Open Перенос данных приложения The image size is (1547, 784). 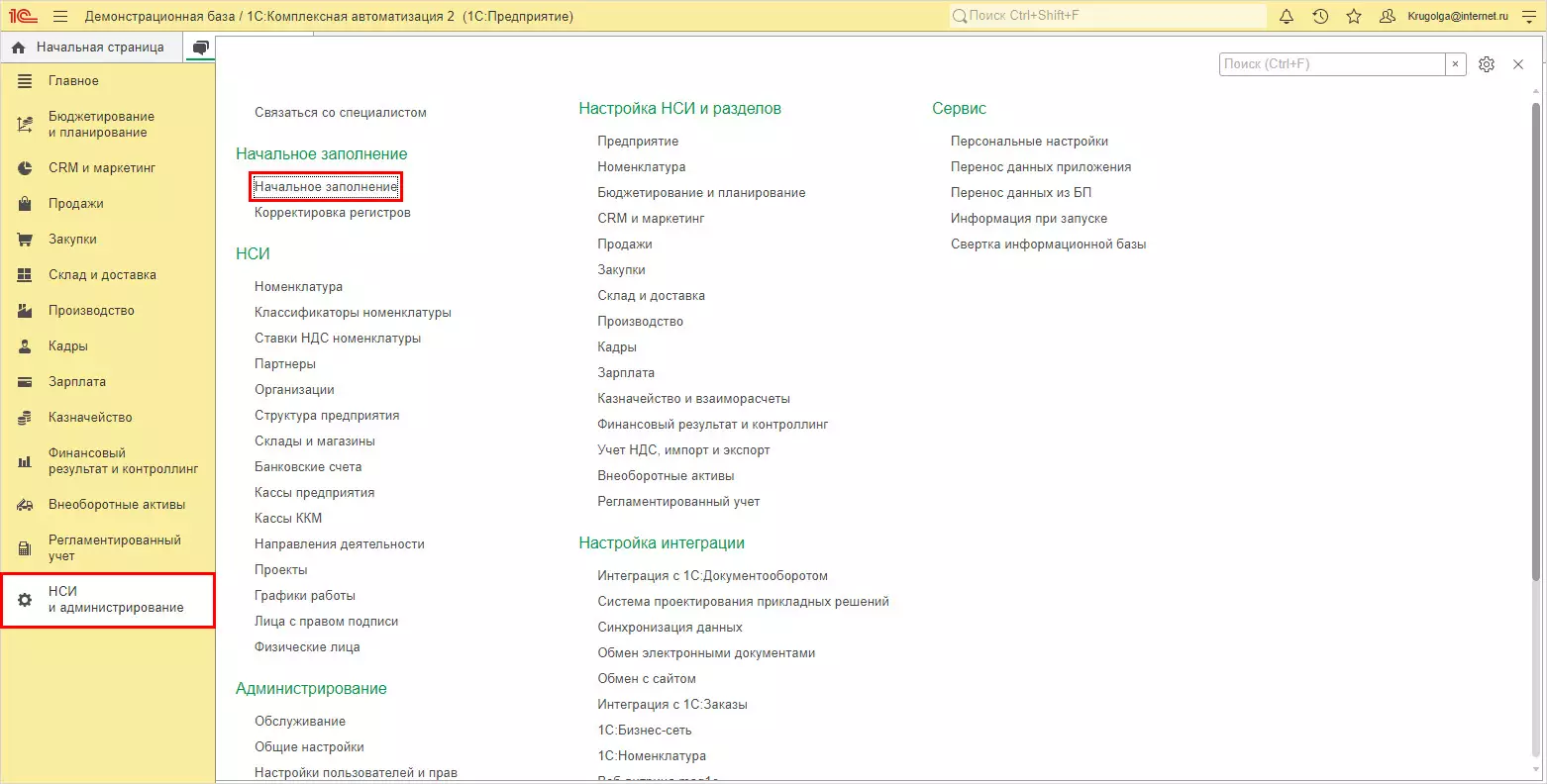click(1041, 167)
